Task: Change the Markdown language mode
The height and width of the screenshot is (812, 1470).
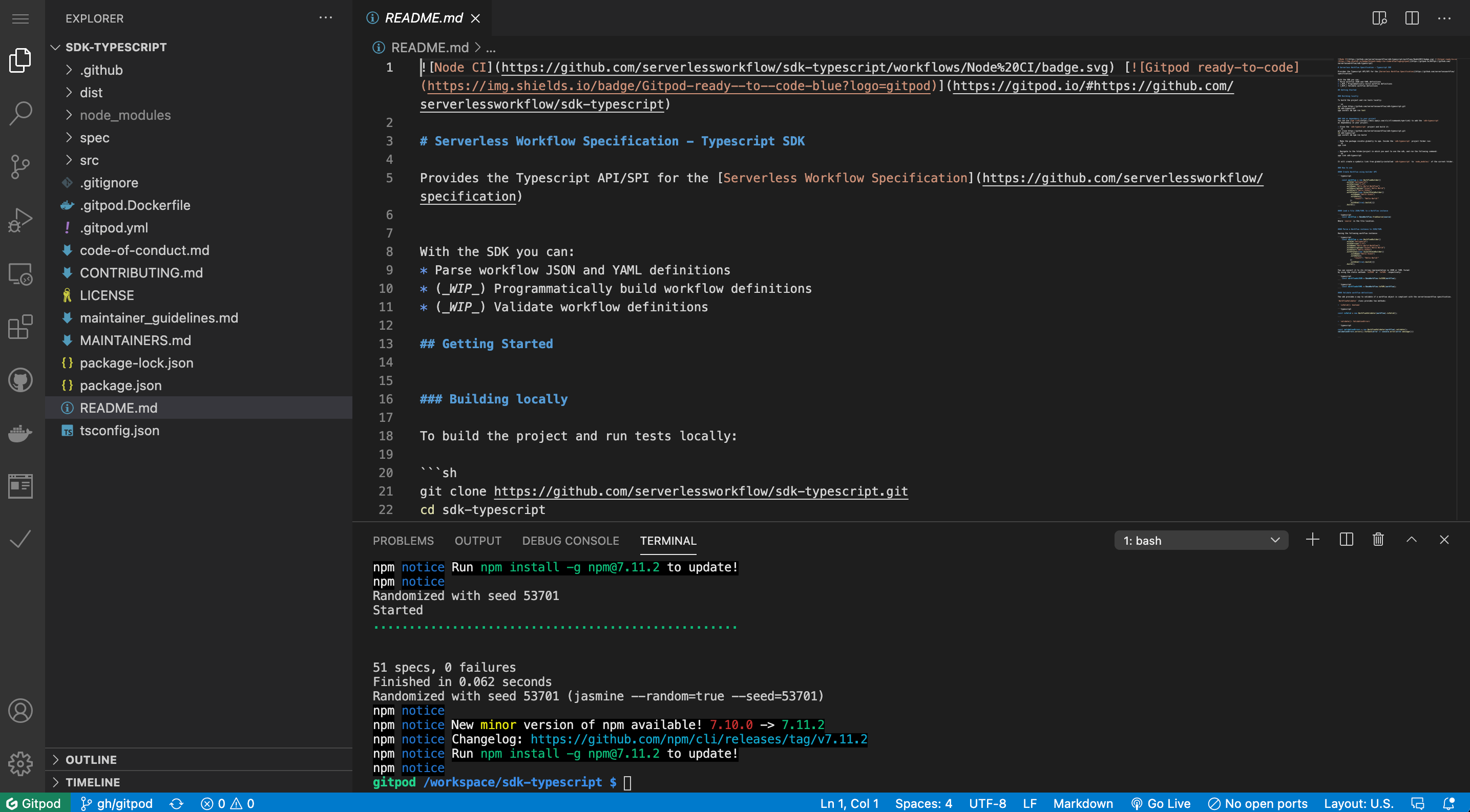Action: pyautogui.click(x=1083, y=803)
